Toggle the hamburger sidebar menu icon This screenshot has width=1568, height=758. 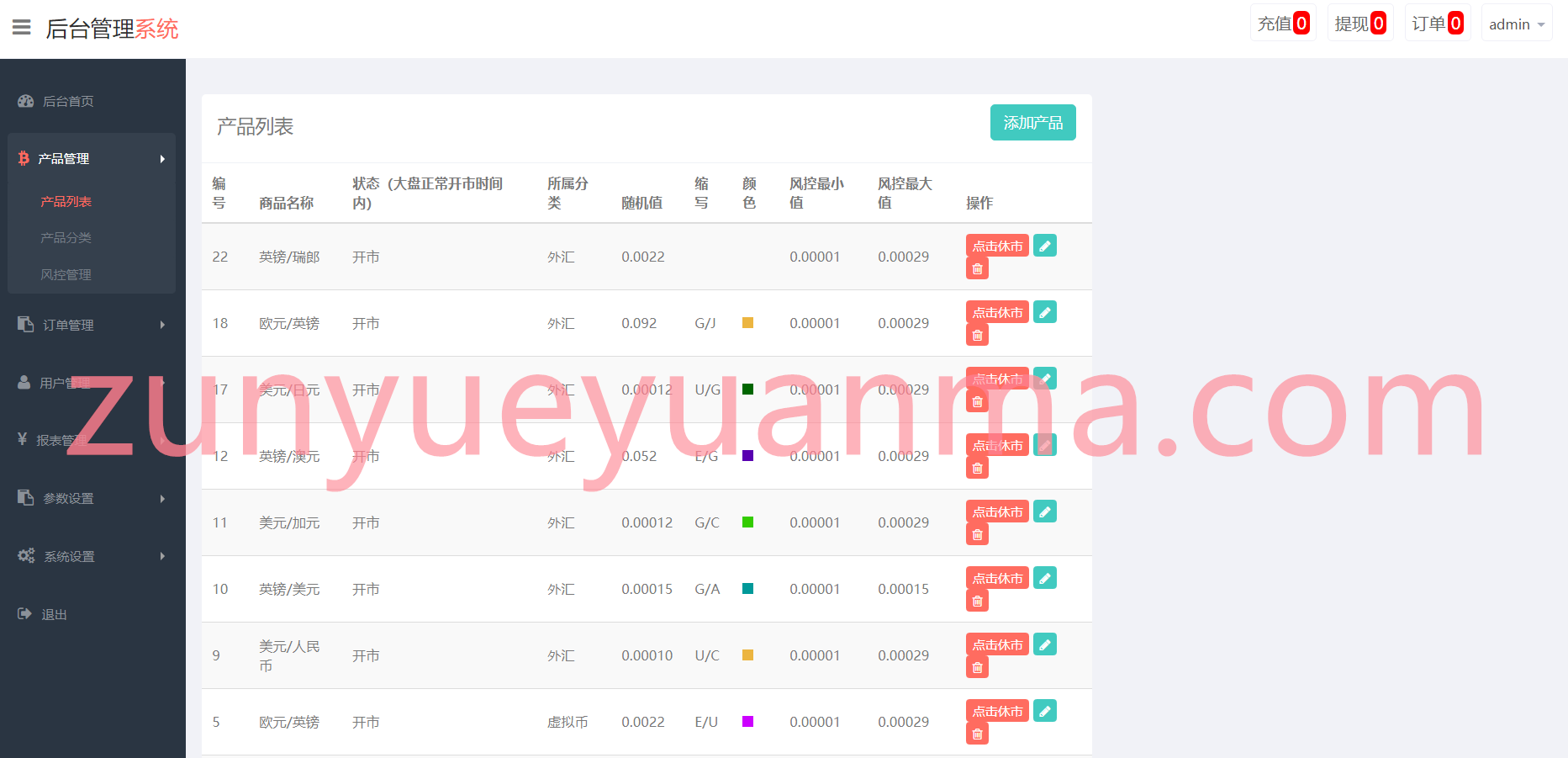22,28
